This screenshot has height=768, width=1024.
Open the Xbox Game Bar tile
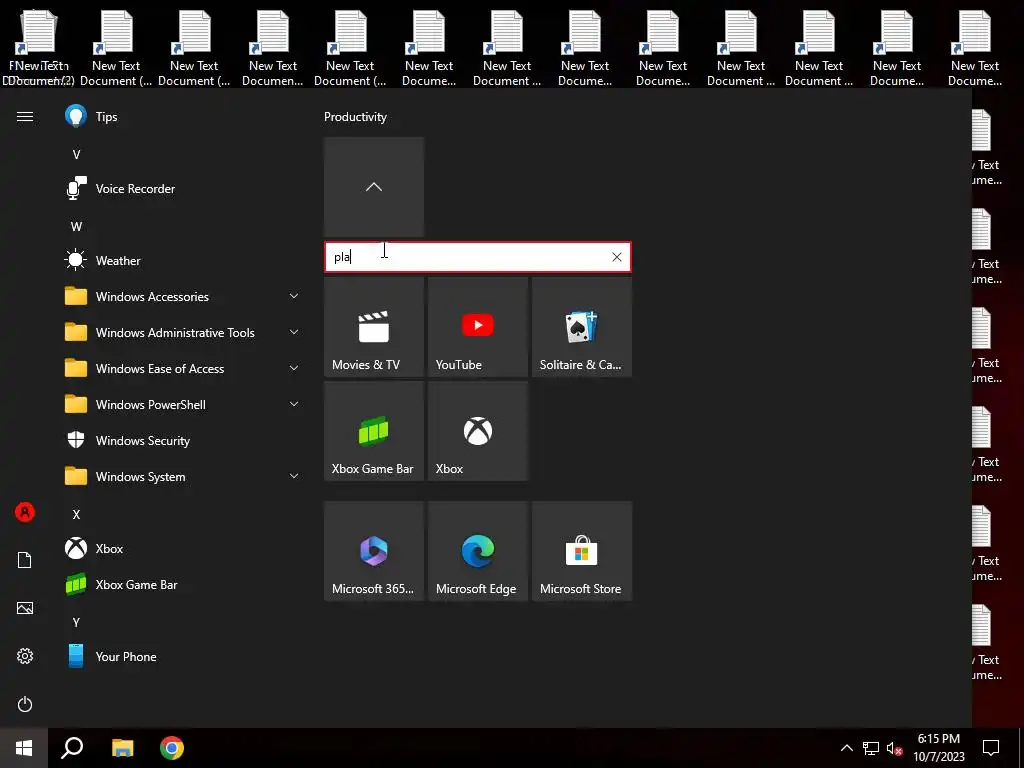(374, 431)
